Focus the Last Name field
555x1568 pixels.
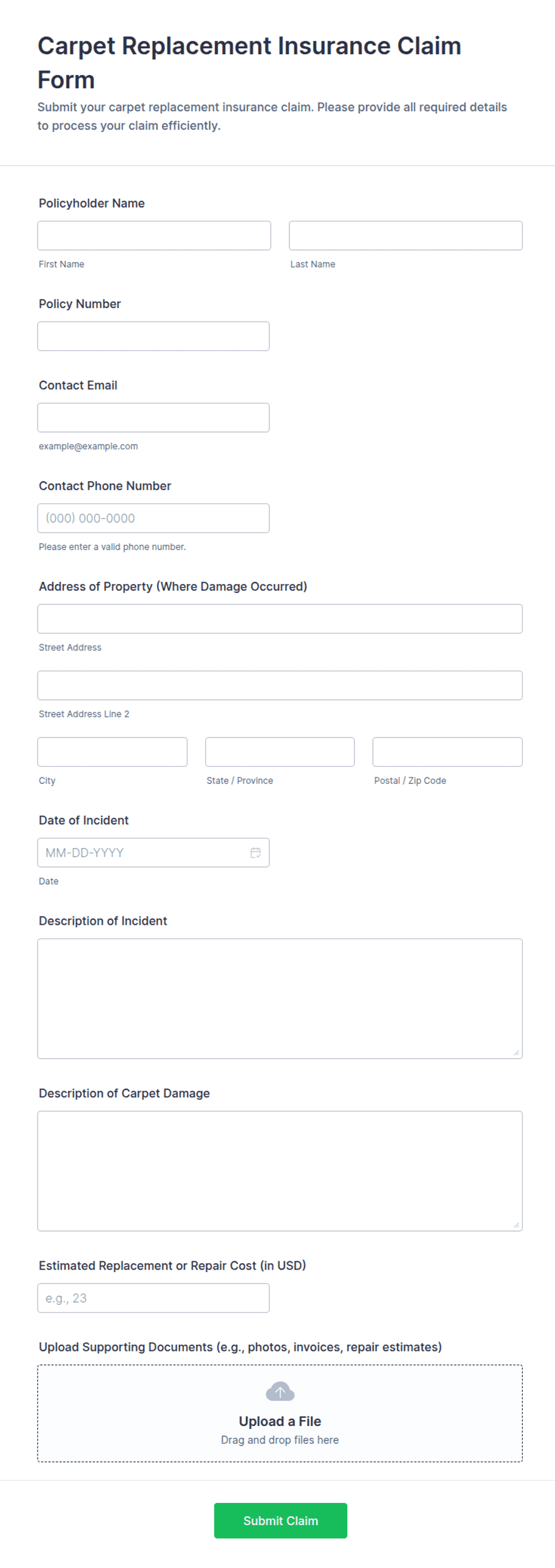(405, 236)
